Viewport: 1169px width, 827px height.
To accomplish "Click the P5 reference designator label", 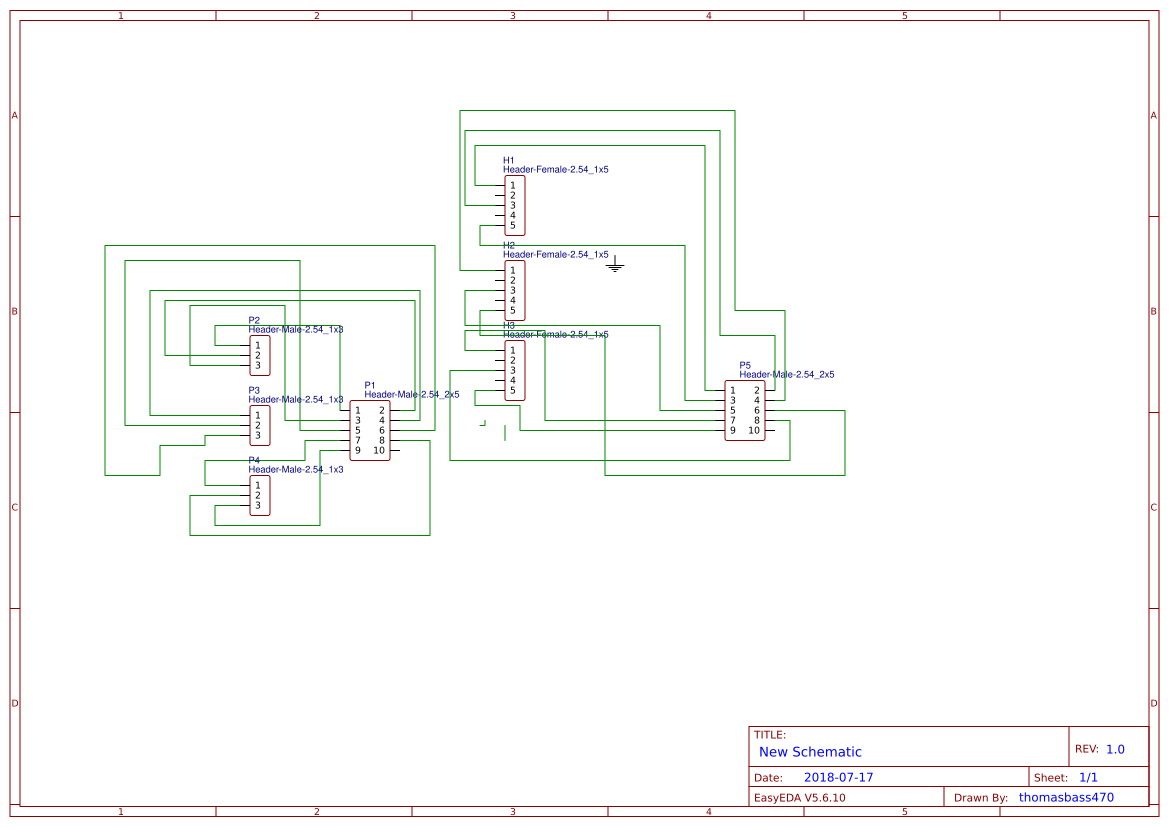I will (745, 365).
